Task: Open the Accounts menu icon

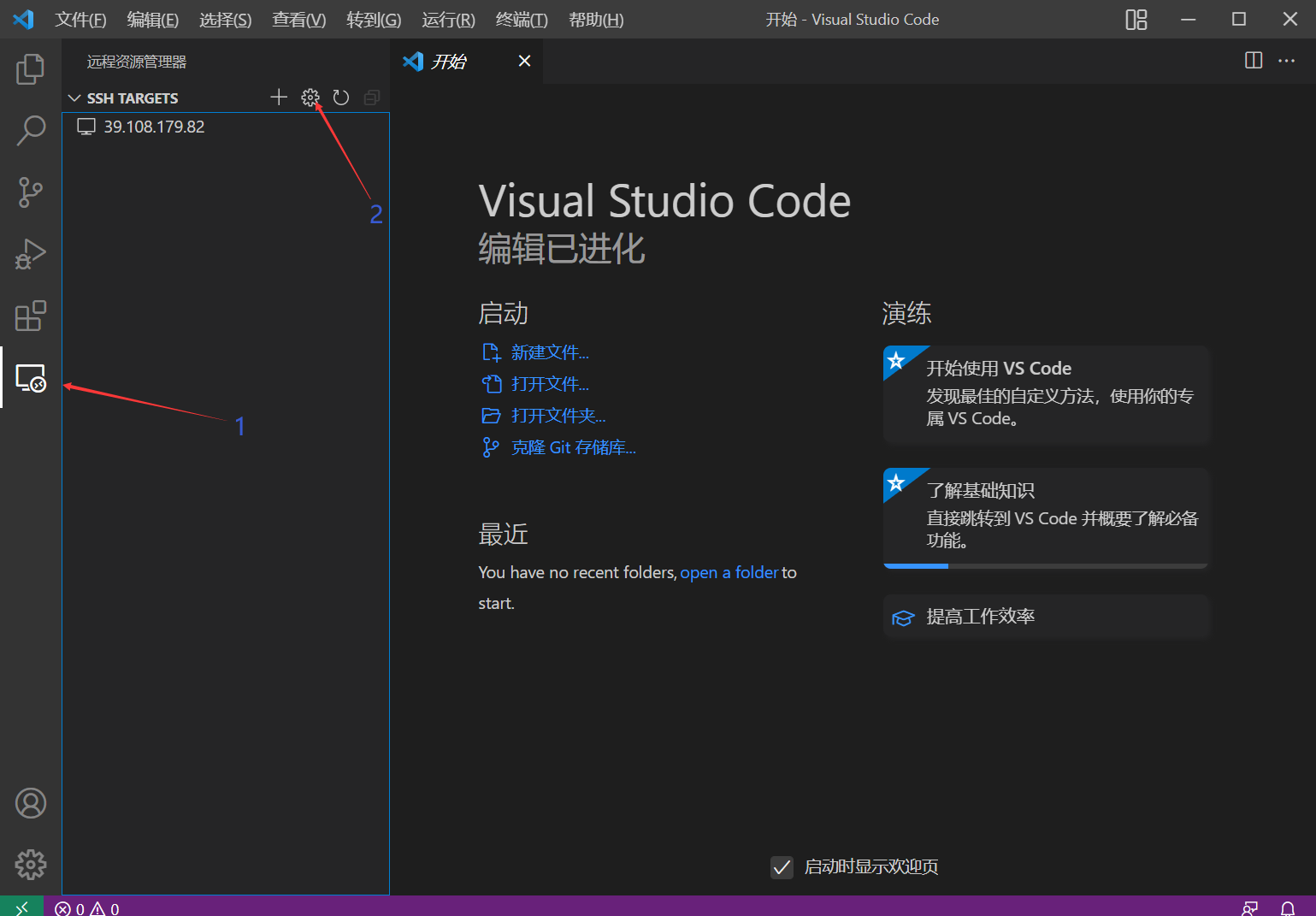Action: tap(31, 803)
